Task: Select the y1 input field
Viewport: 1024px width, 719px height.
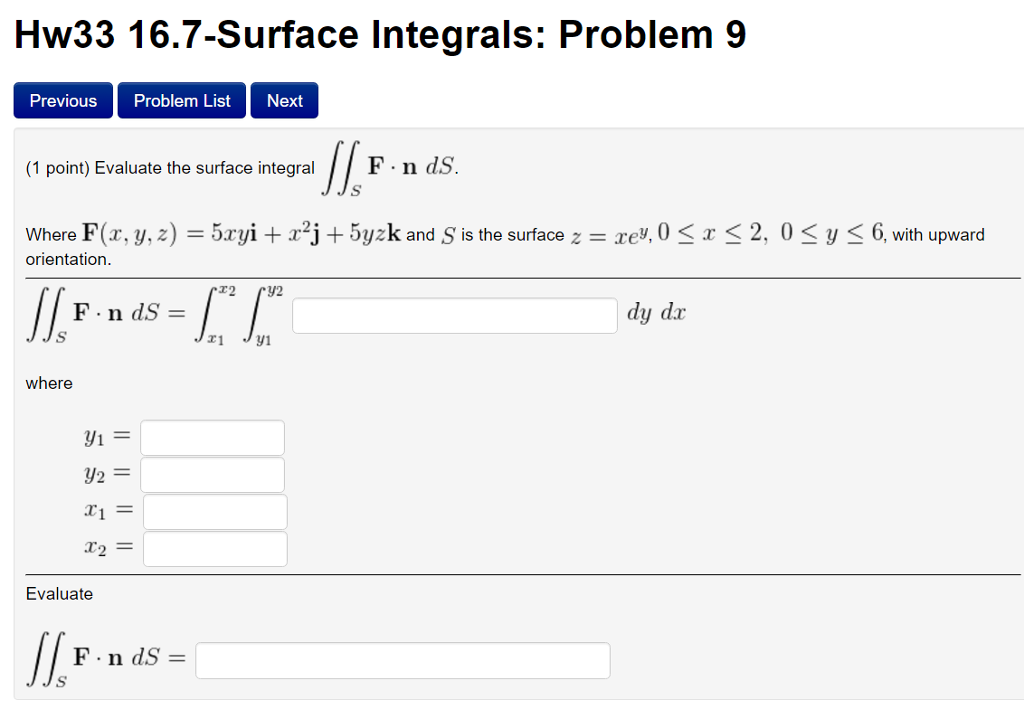Action: coord(211,436)
